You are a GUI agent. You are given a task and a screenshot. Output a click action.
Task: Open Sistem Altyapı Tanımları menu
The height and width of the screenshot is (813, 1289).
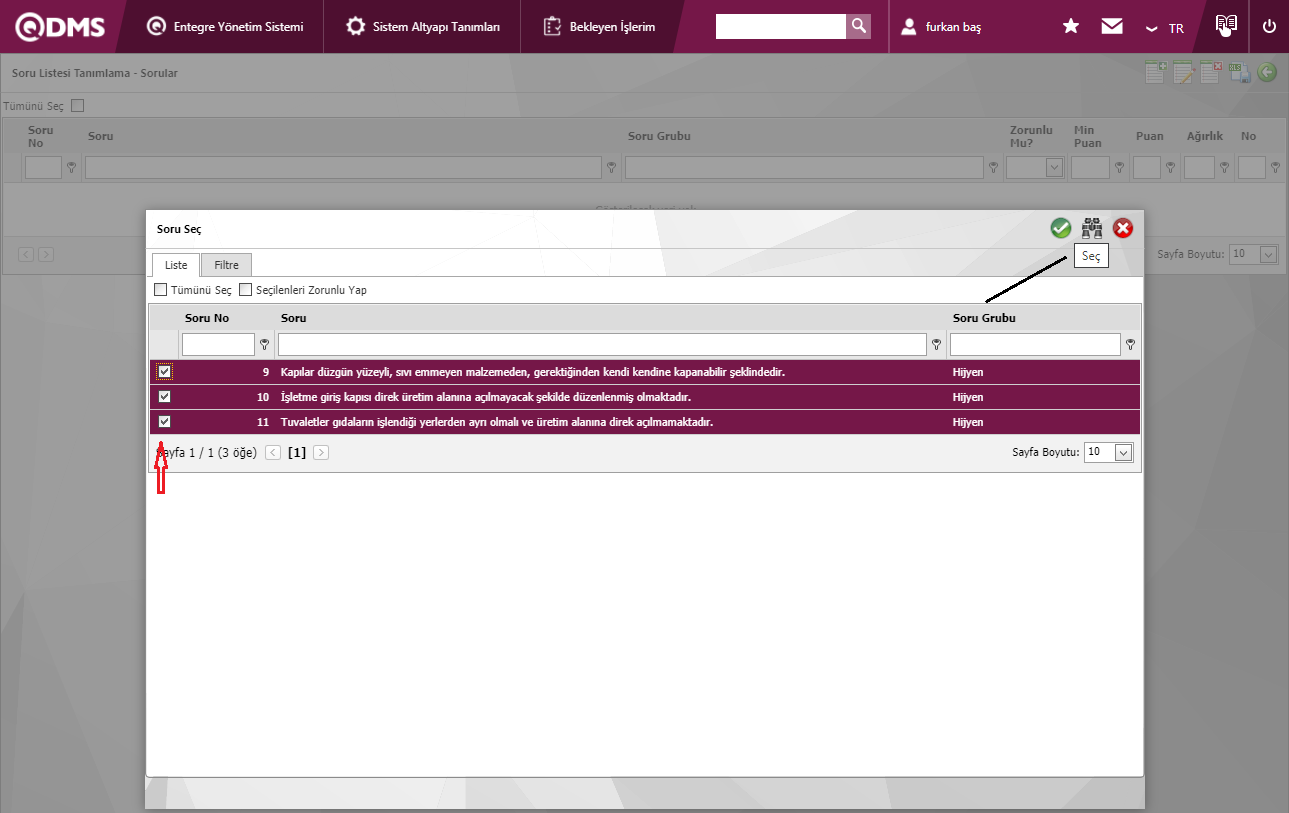click(x=423, y=27)
